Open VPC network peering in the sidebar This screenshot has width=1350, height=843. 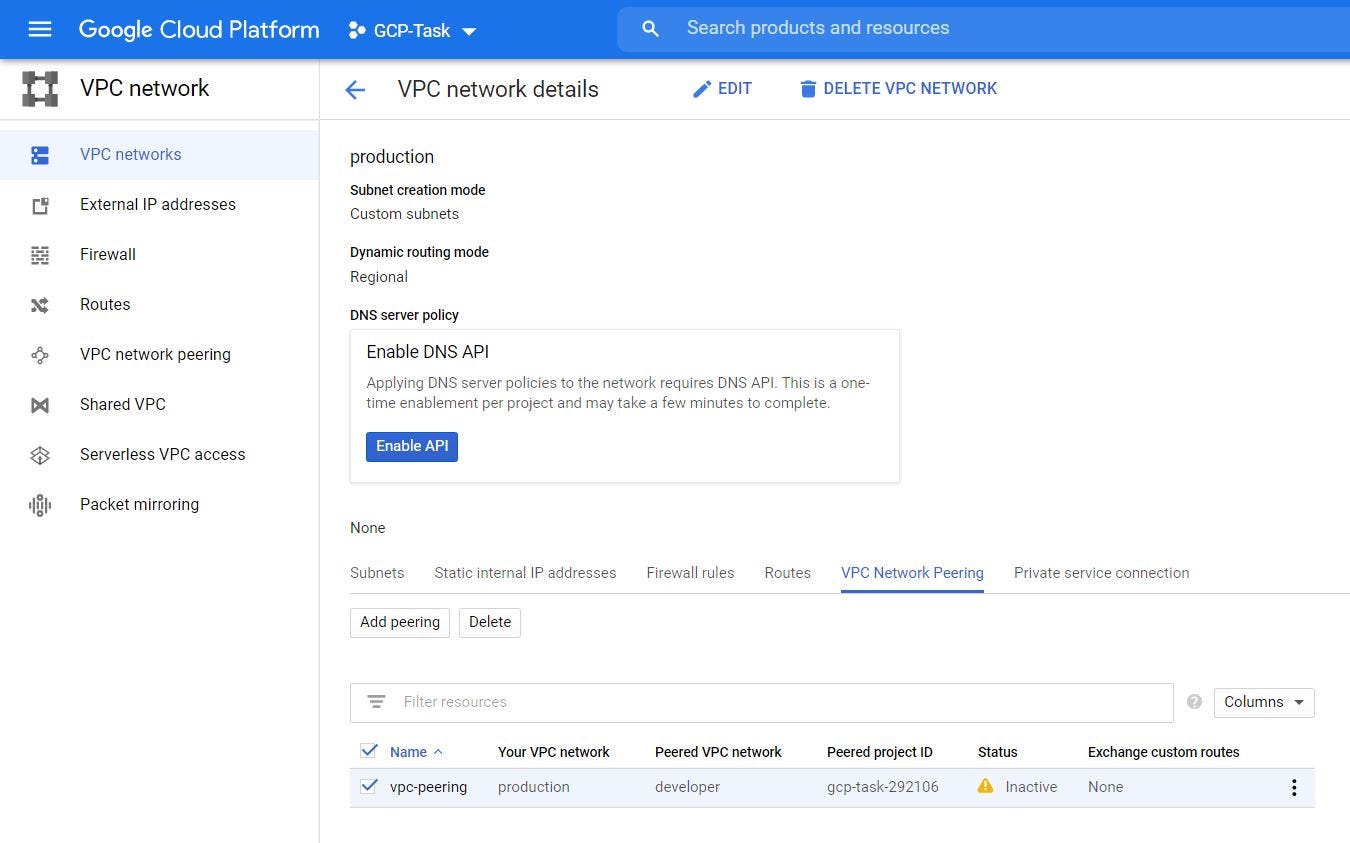(159, 355)
